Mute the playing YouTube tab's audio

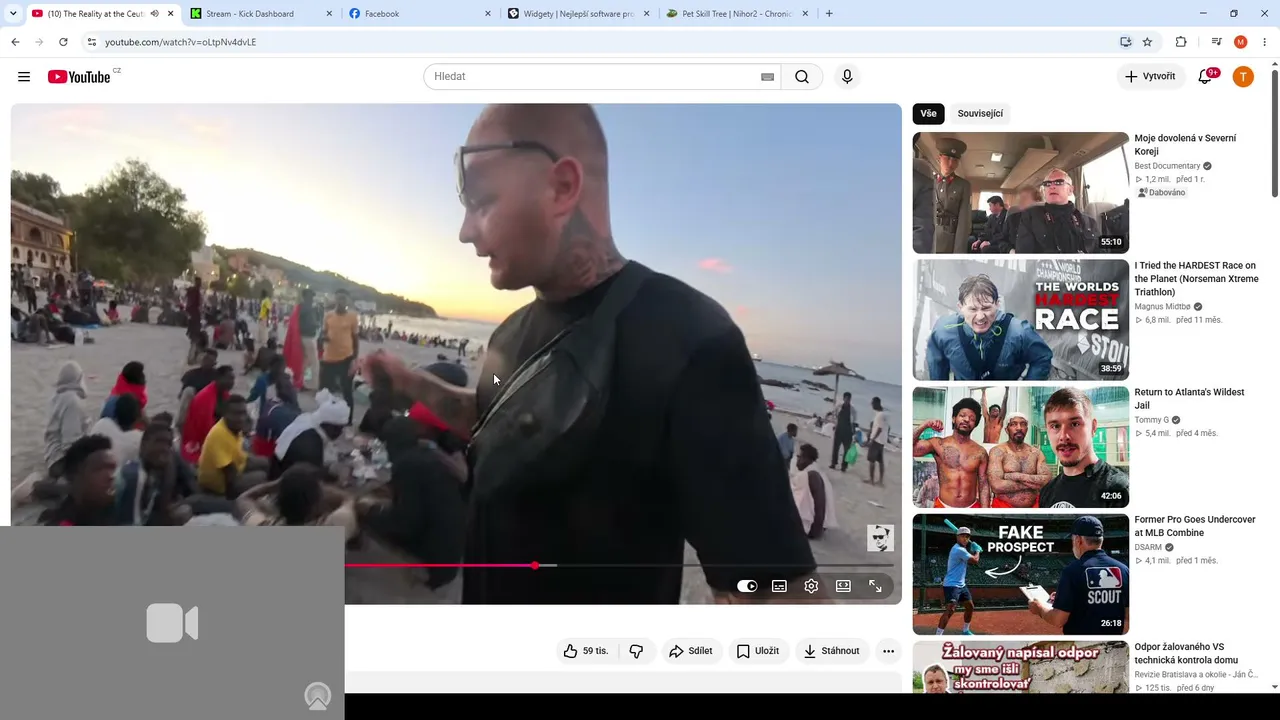[155, 14]
